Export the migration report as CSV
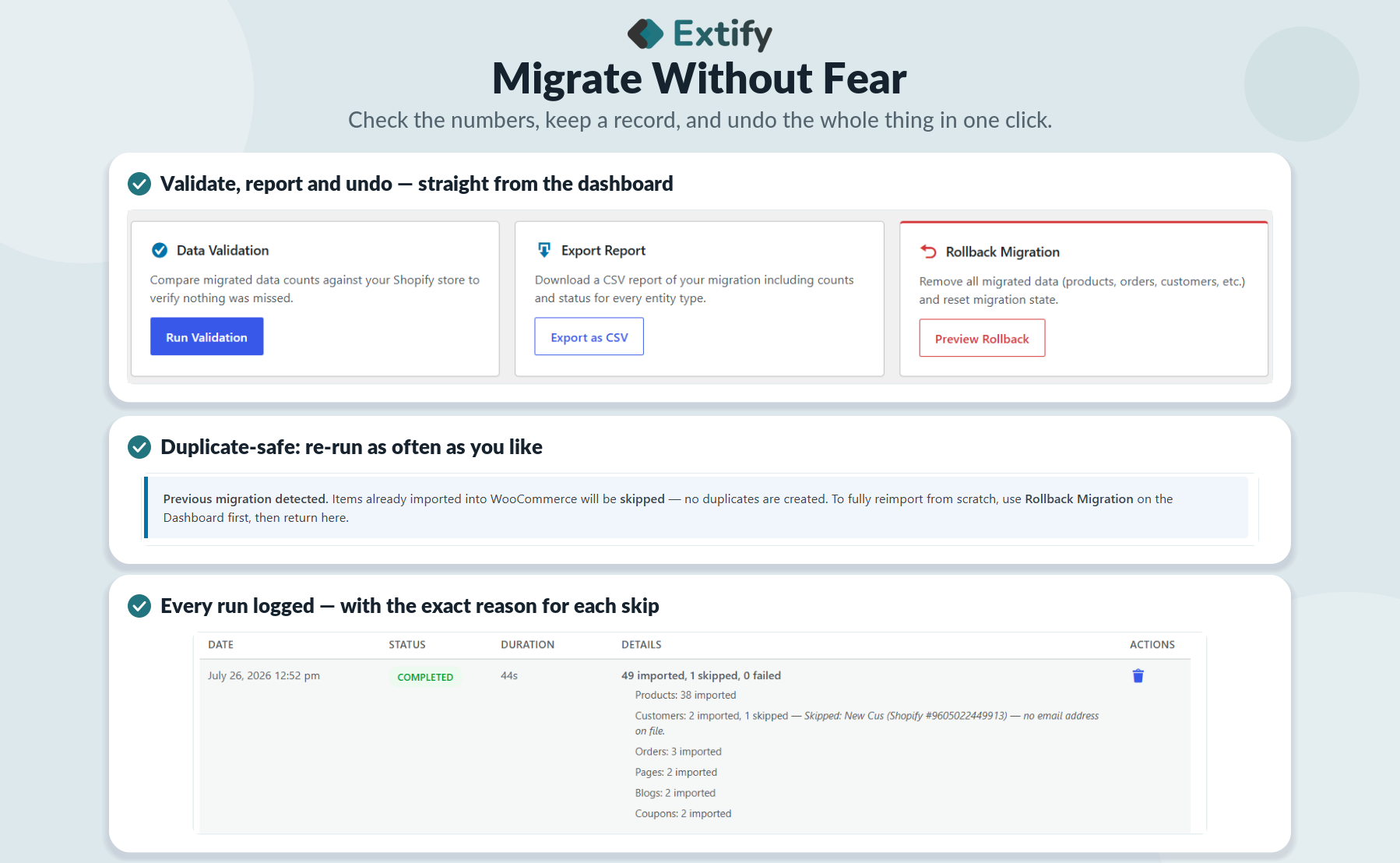This screenshot has width=1400, height=863. (x=589, y=336)
